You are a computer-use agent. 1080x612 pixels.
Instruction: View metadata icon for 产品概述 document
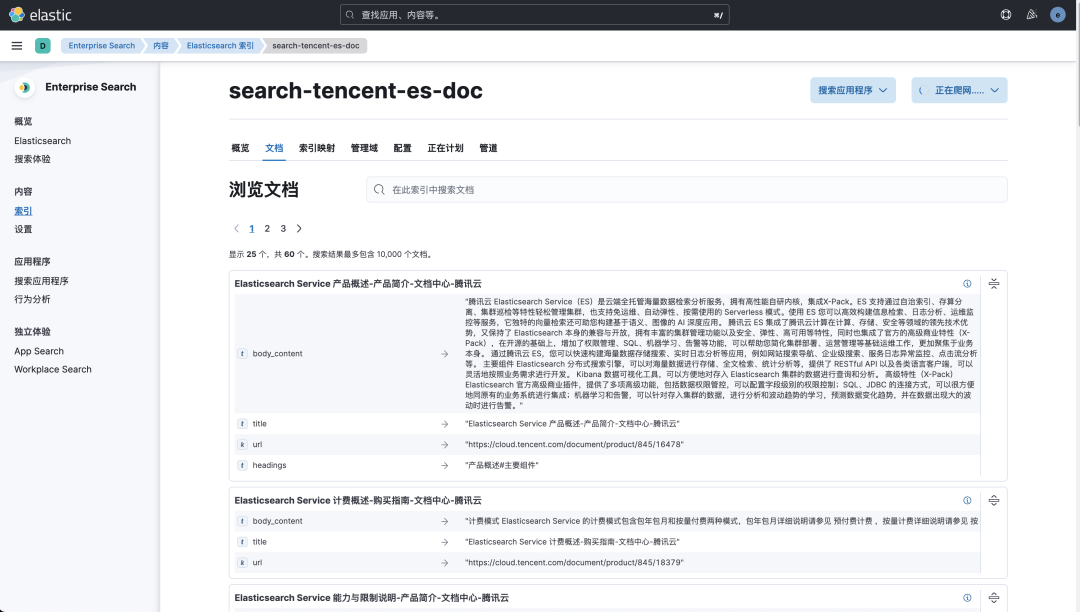pos(967,284)
